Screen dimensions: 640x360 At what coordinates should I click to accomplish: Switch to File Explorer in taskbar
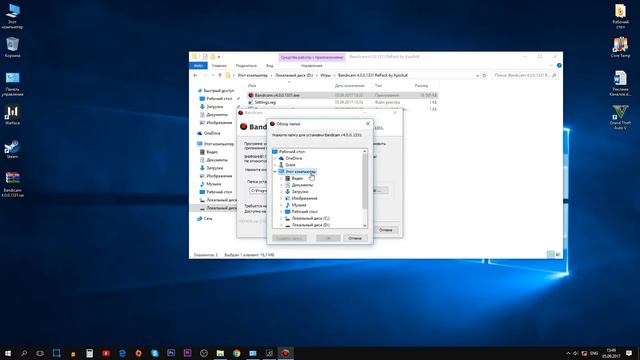point(220,353)
